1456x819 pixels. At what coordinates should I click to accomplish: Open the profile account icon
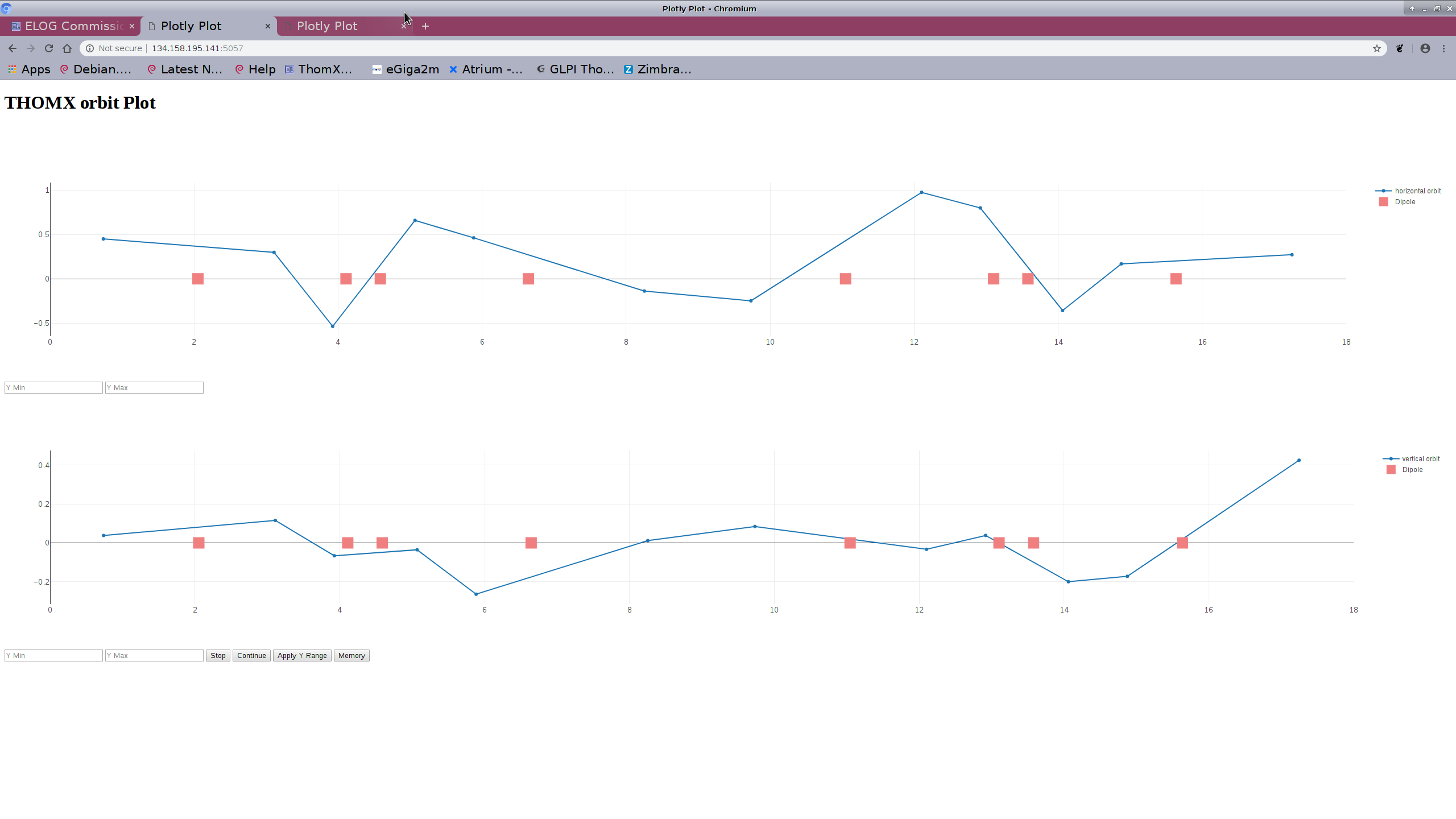coord(1425,48)
